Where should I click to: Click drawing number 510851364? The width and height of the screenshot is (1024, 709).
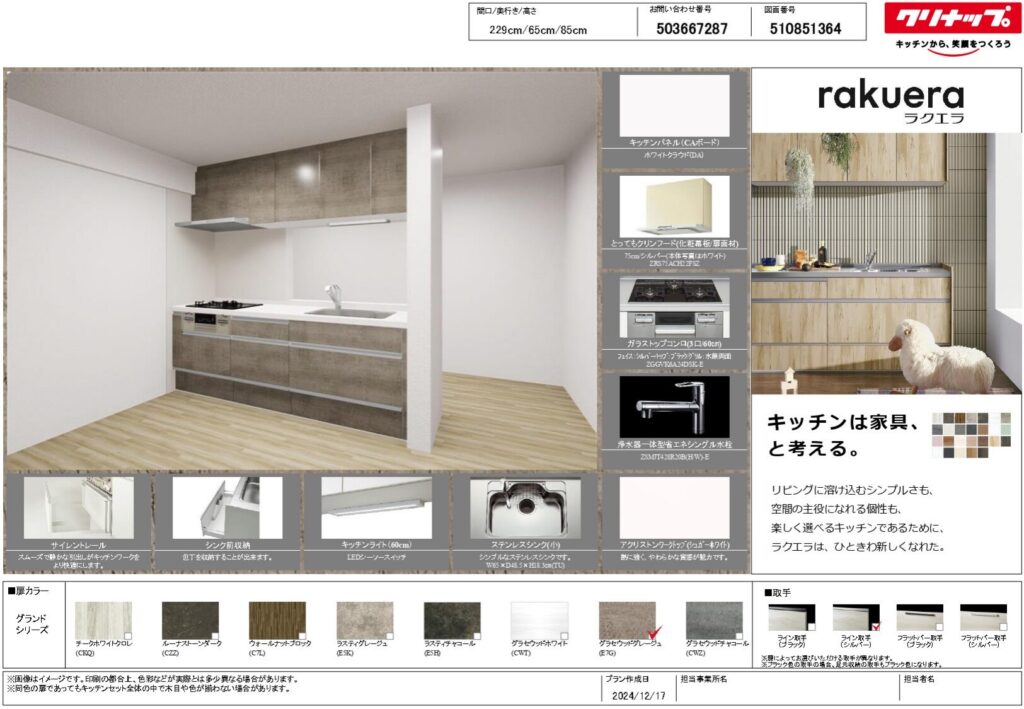[805, 29]
